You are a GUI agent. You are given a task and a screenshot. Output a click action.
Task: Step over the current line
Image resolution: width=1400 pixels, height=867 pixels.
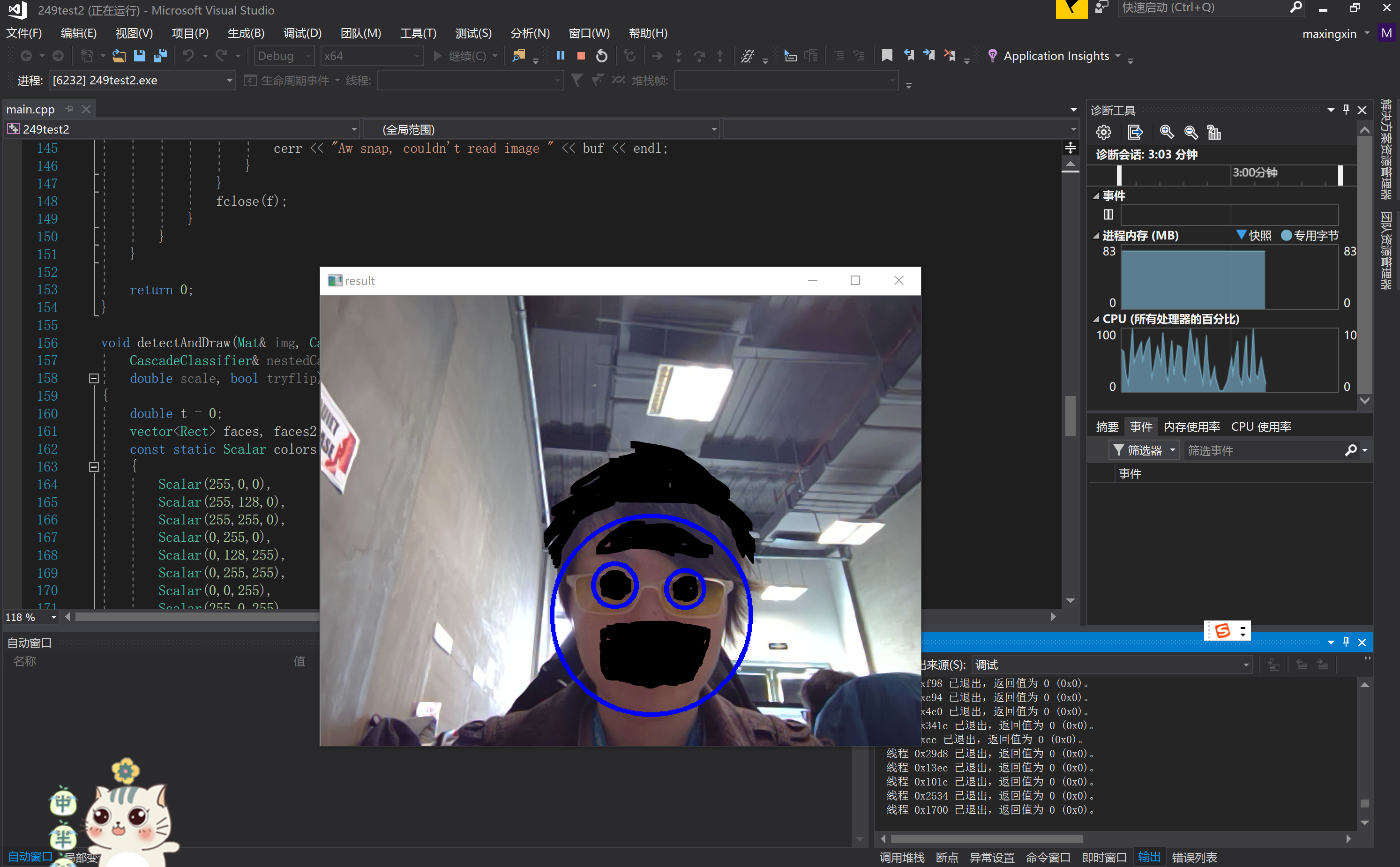pyautogui.click(x=699, y=56)
